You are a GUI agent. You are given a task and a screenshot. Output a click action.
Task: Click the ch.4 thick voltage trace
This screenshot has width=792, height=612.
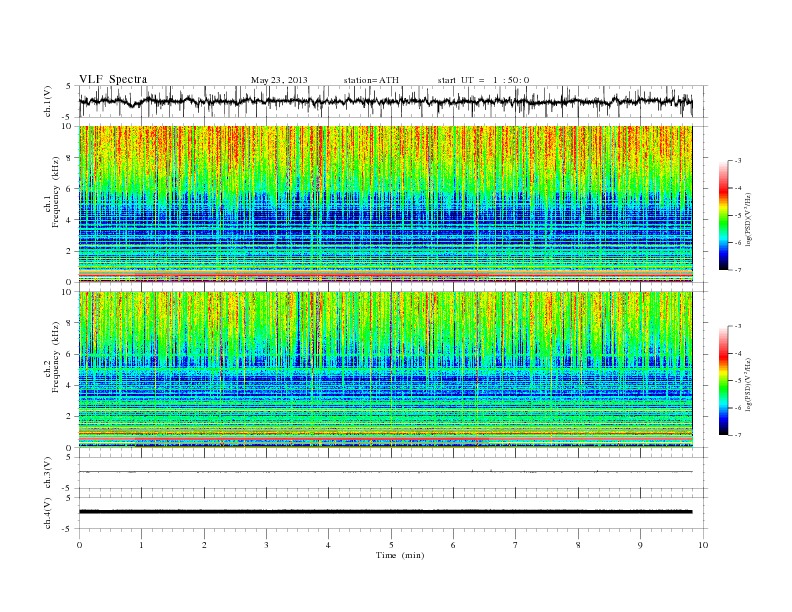[x=385, y=512]
